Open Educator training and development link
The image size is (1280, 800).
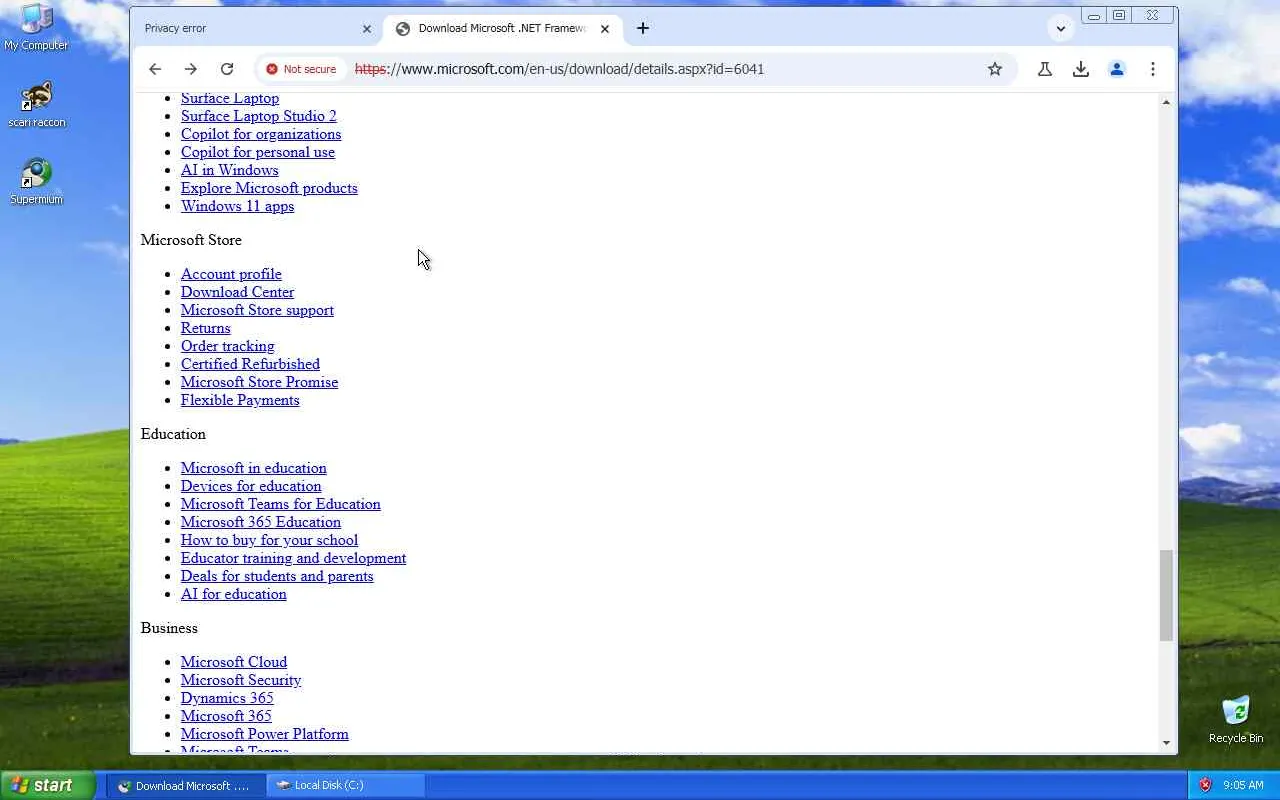(294, 558)
